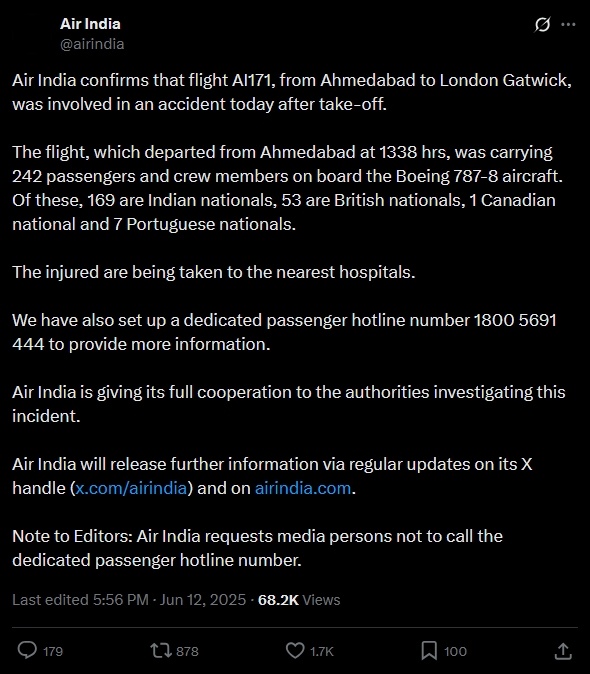Like the post with heart icon
Screen dimensions: 590x674
coord(295,650)
